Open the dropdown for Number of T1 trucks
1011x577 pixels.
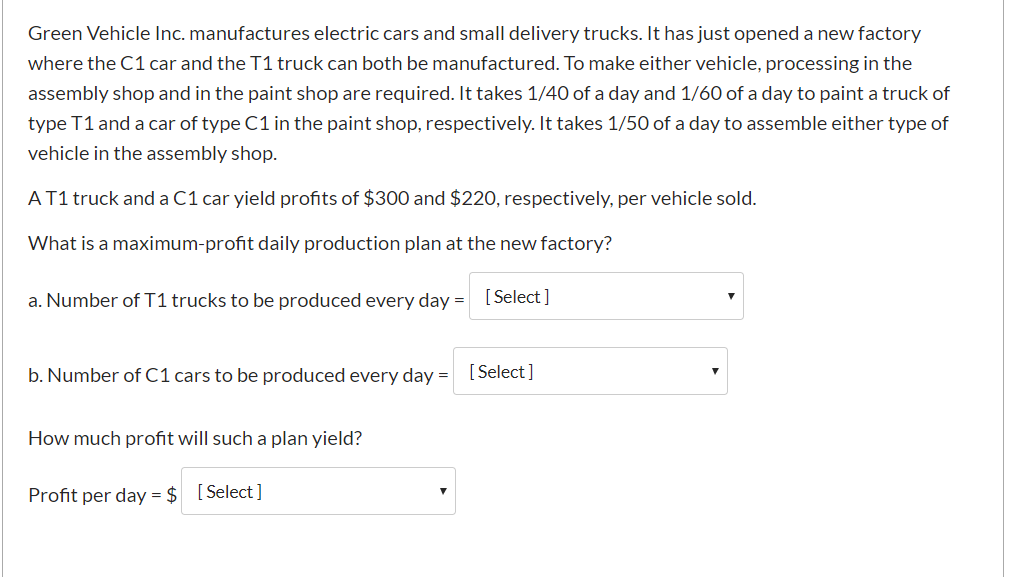605,295
